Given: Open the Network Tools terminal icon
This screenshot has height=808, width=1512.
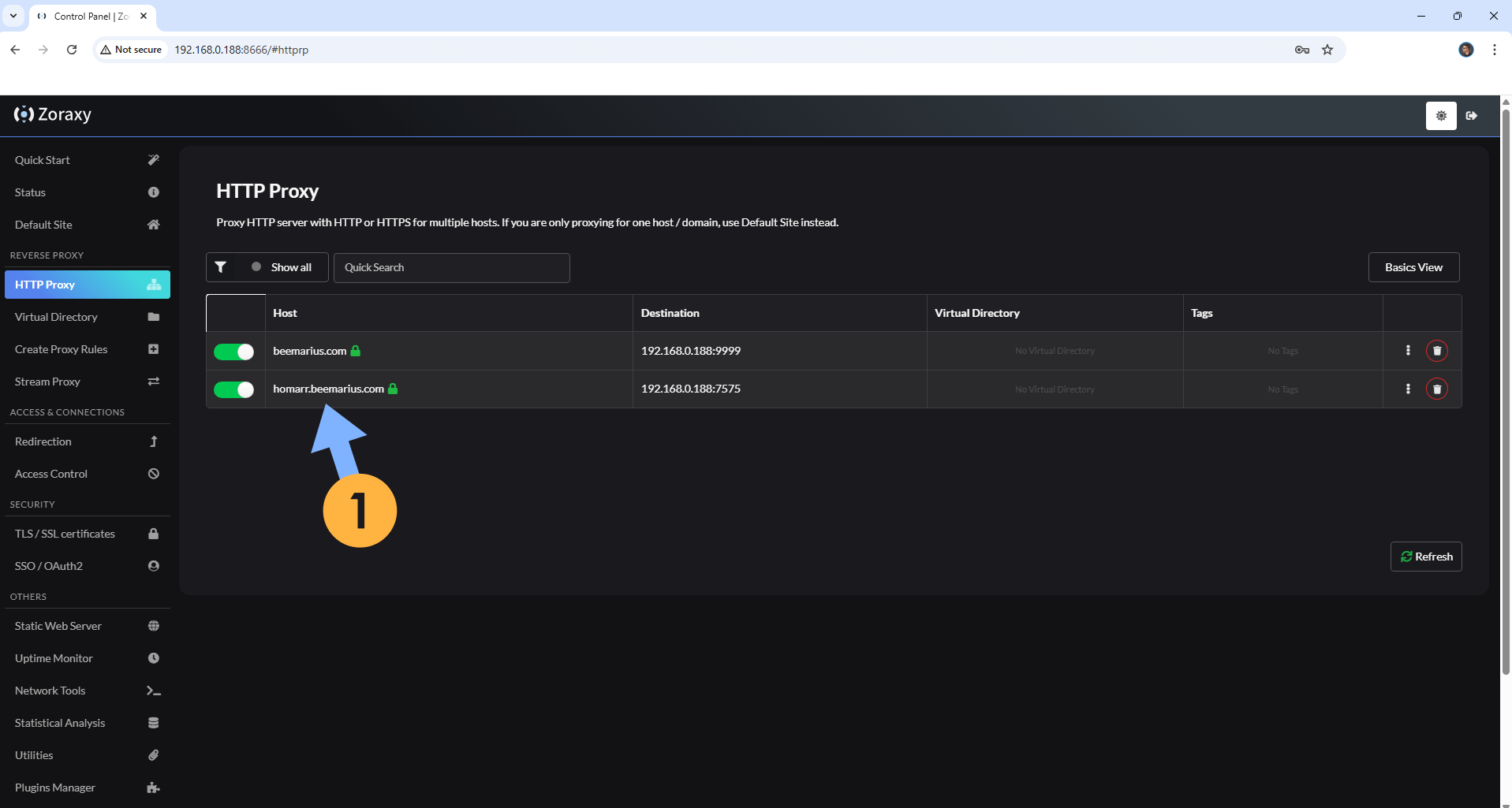Looking at the screenshot, I should 152,691.
